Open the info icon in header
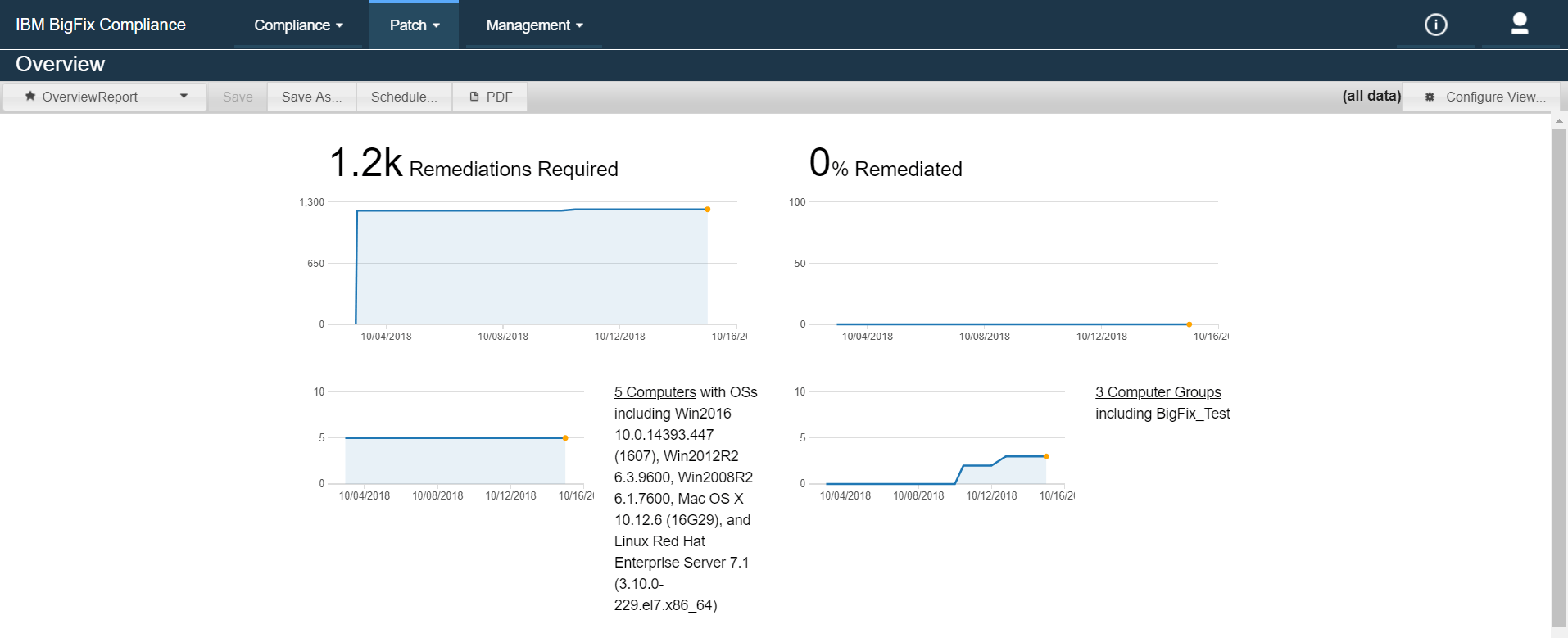This screenshot has height=638, width=1568. [x=1435, y=25]
